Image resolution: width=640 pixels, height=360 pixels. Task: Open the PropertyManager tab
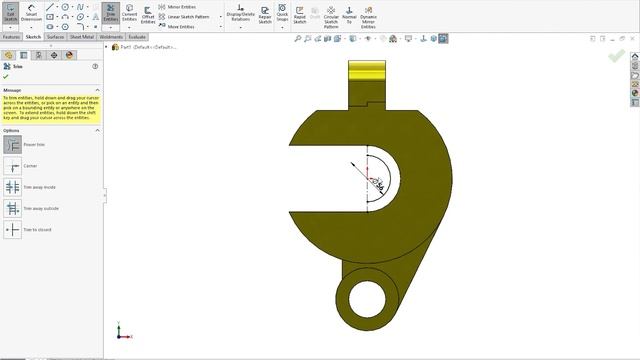[24, 55]
